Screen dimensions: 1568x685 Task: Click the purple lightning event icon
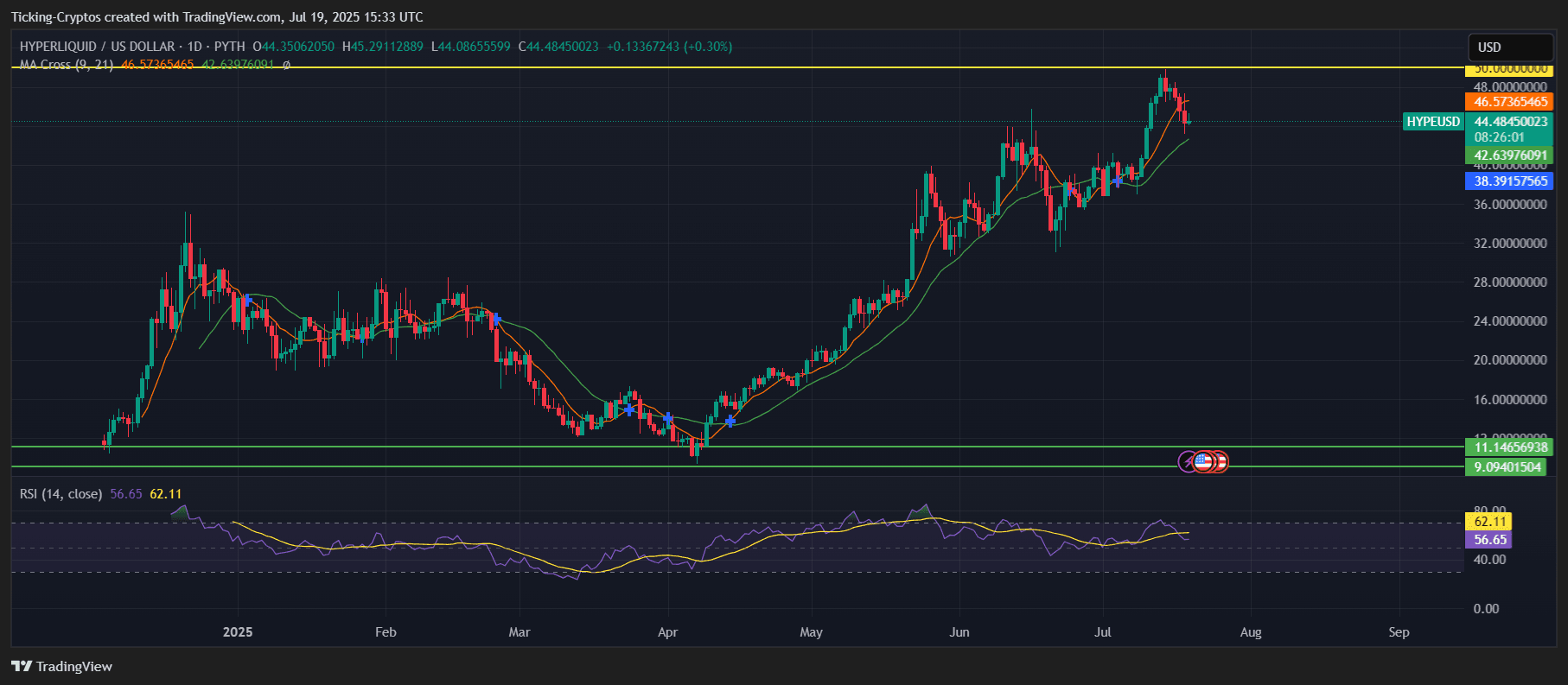[1189, 462]
